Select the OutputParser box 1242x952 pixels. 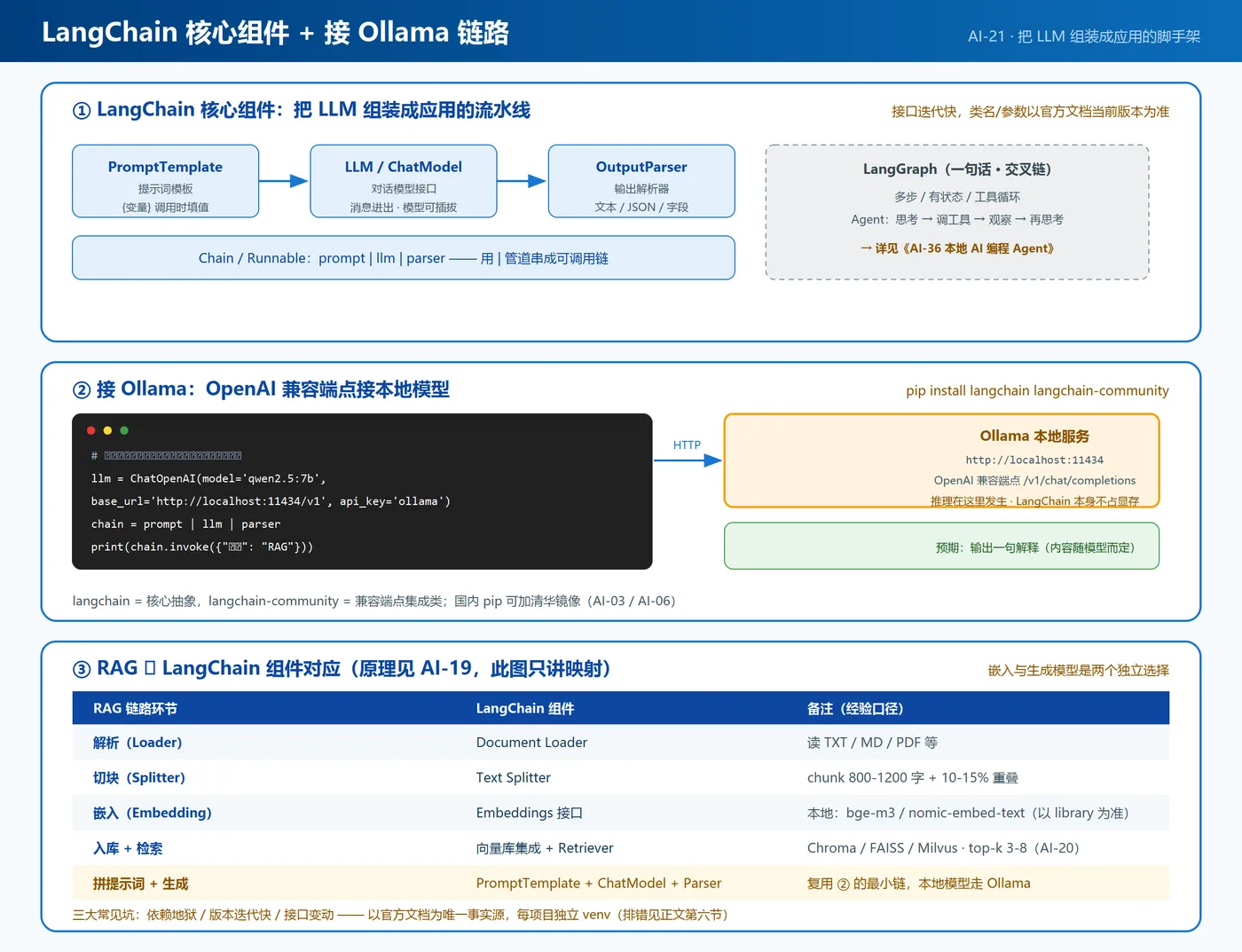tap(641, 181)
